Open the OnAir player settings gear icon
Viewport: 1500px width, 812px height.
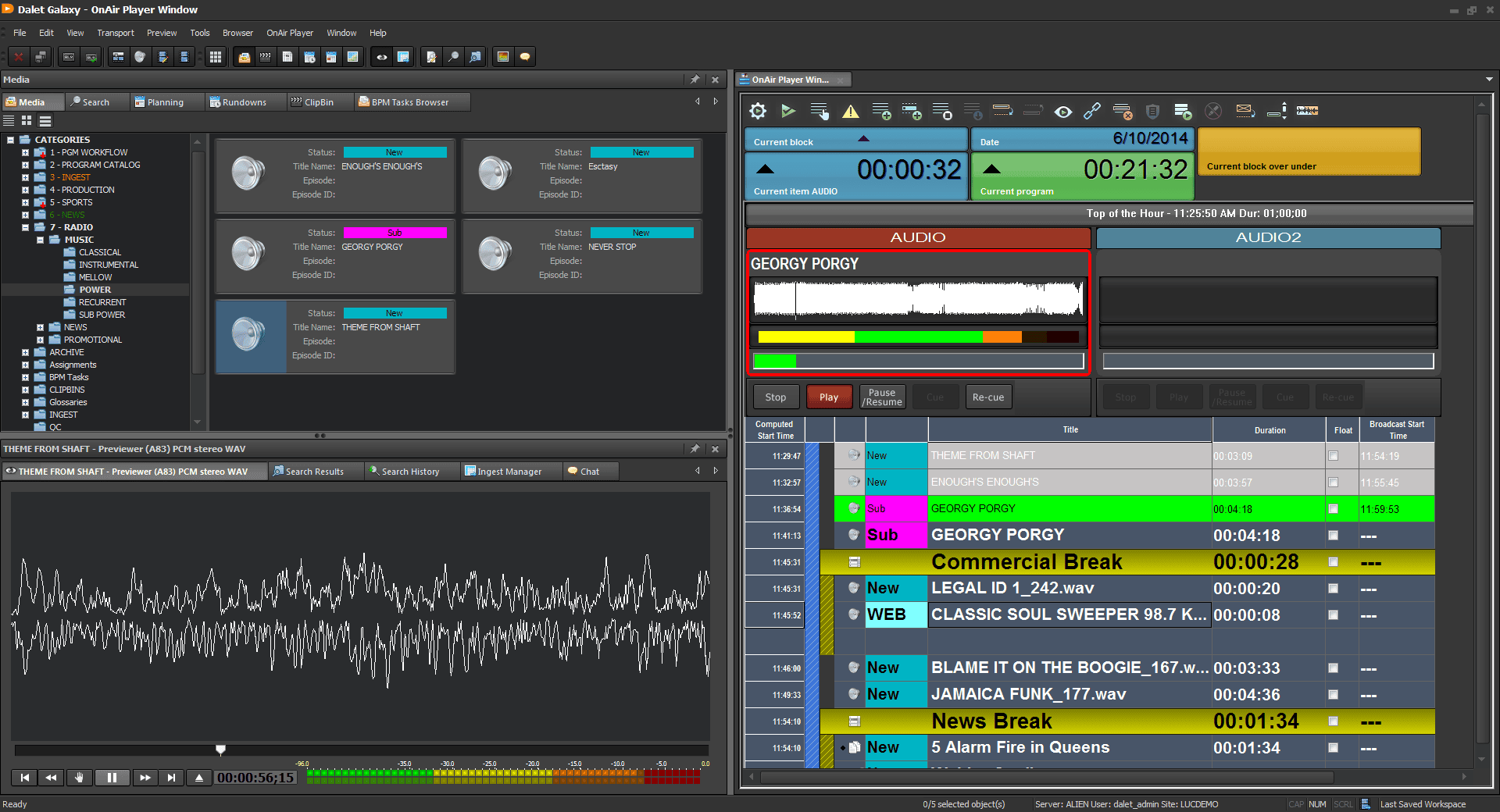pos(758,111)
